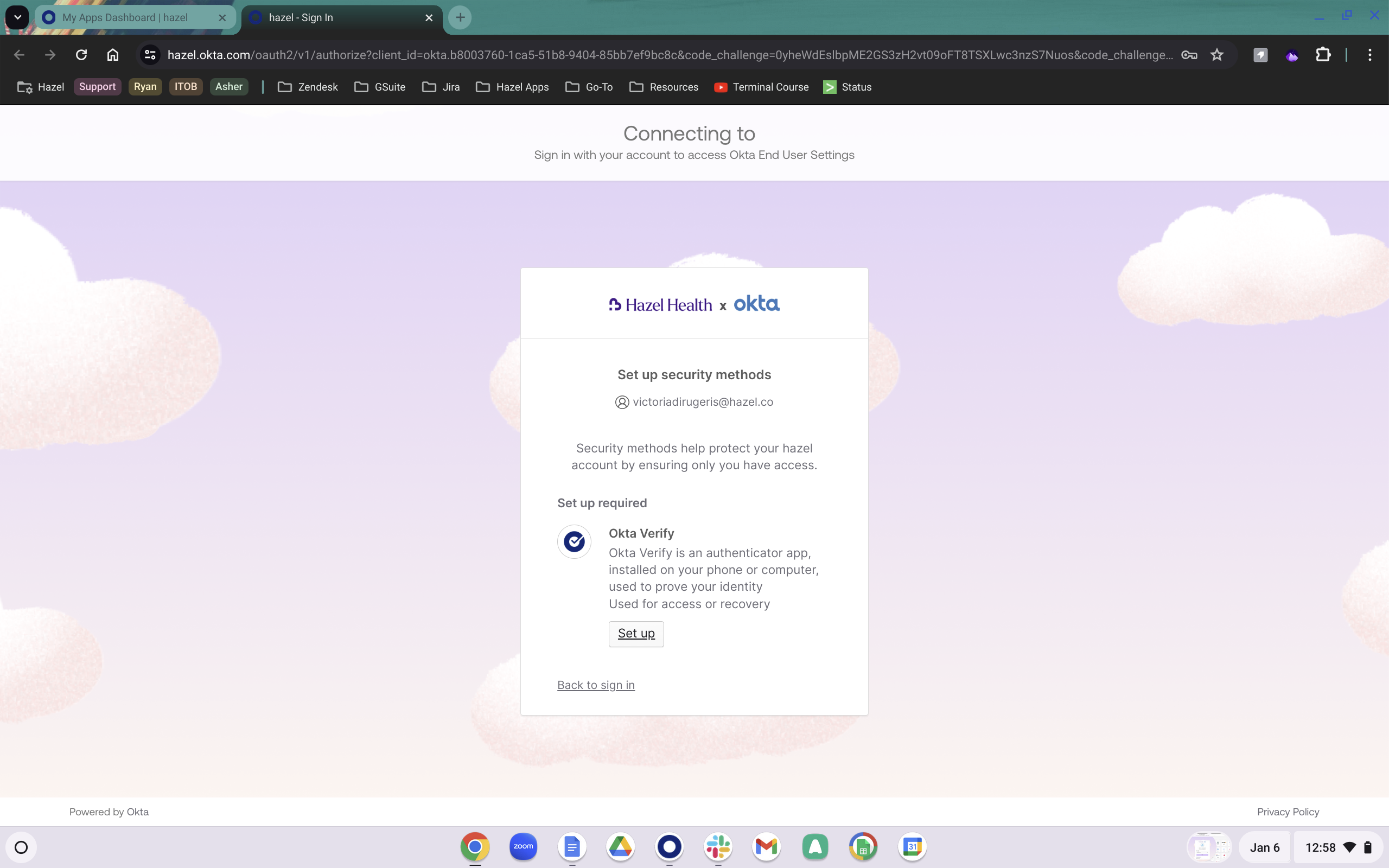Open the extensions puzzle icon
Screen dimensions: 1389x868
tap(1323, 55)
